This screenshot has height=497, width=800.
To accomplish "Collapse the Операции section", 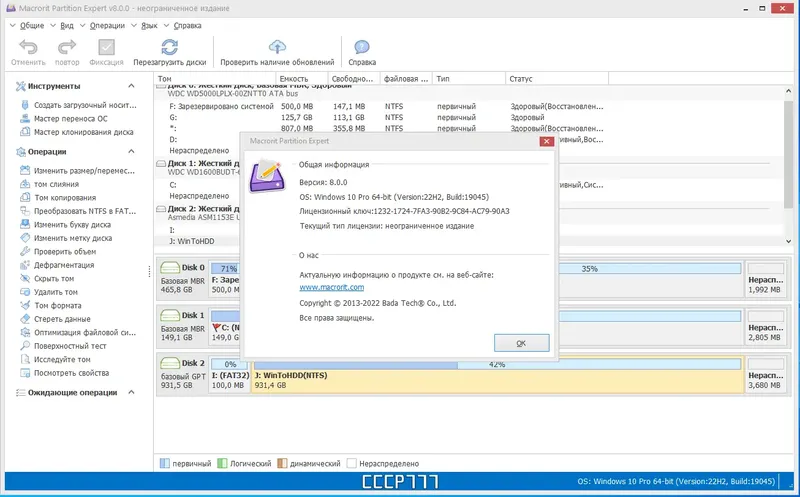I will [x=131, y=152].
